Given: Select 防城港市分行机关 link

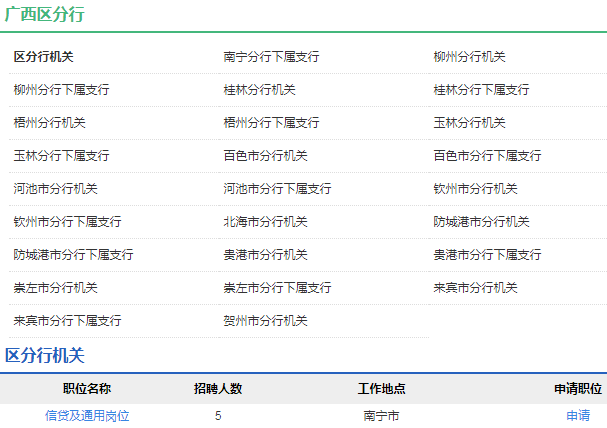Looking at the screenshot, I should pyautogui.click(x=481, y=222).
